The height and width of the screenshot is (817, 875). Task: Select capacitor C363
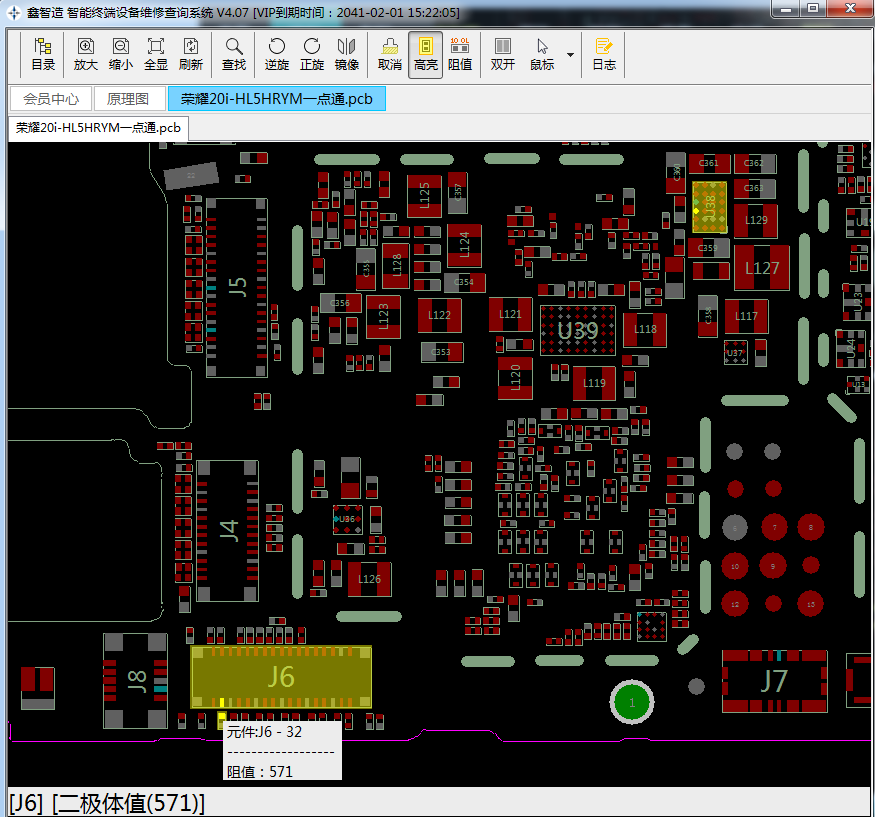pyautogui.click(x=754, y=188)
